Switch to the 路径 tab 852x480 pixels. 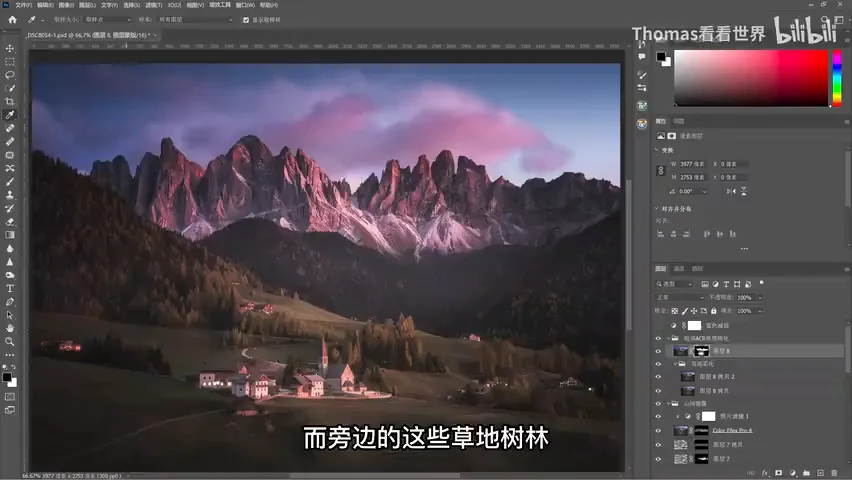click(x=698, y=269)
